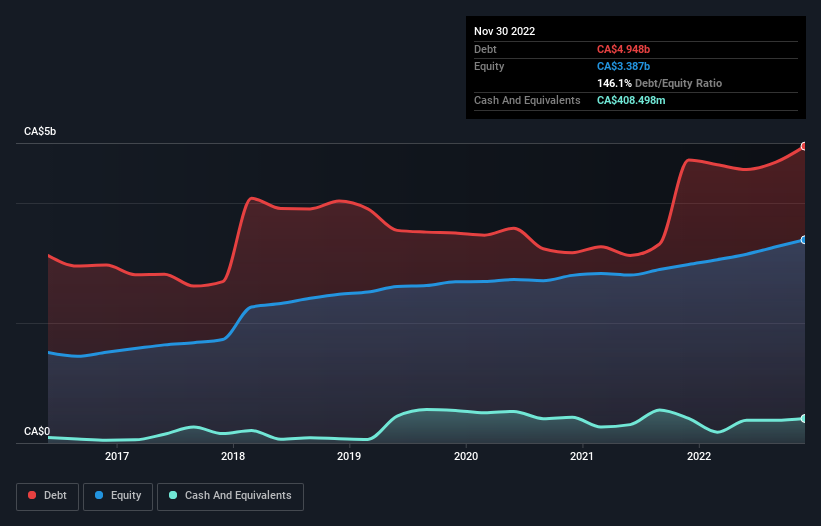
Task: Toggle the Debt series legend button
Action: (48, 496)
